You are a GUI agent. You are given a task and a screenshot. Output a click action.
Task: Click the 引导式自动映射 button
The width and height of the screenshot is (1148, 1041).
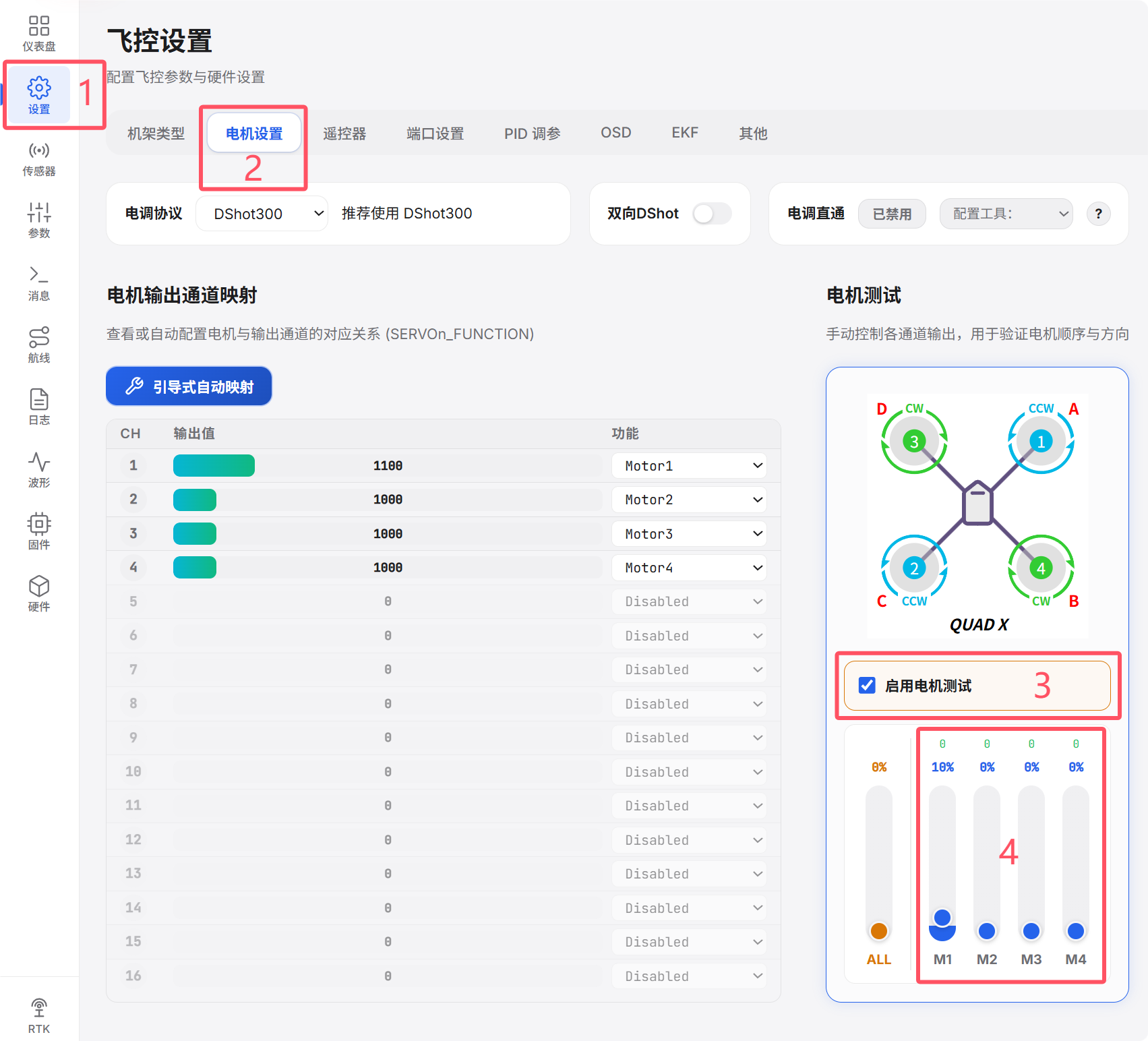(x=189, y=386)
